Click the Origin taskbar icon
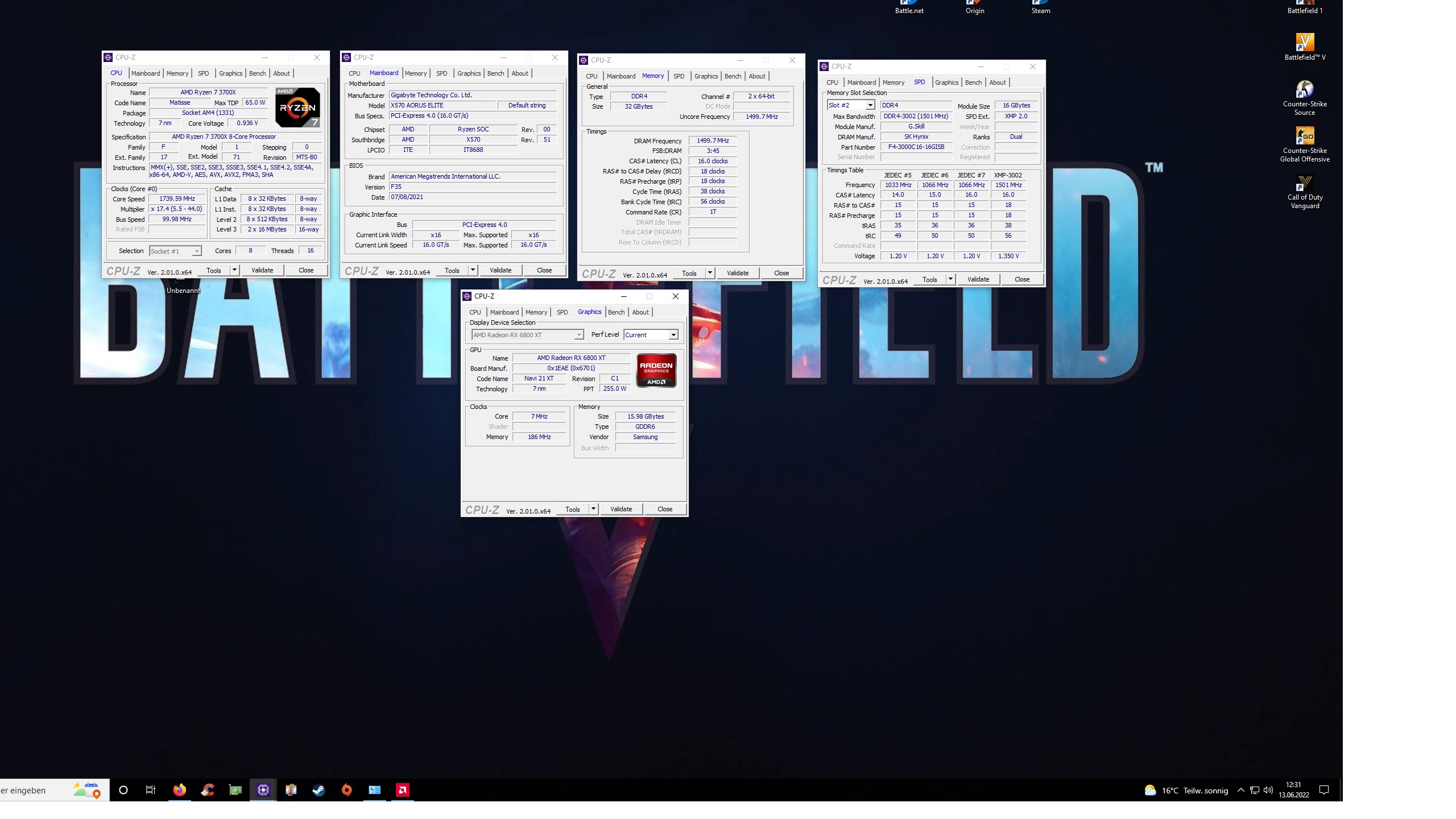Viewport: 1456px width, 819px height. (x=346, y=790)
